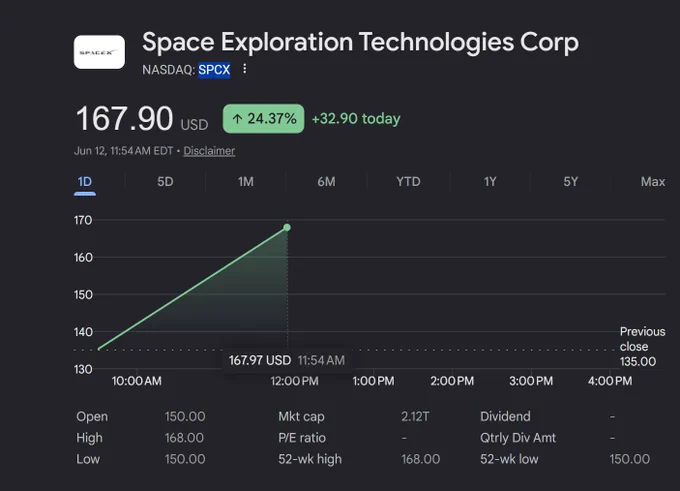Viewport: 680px width, 491px height.
Task: Click the 167.97 USD chart tooltip
Action: (x=287, y=360)
